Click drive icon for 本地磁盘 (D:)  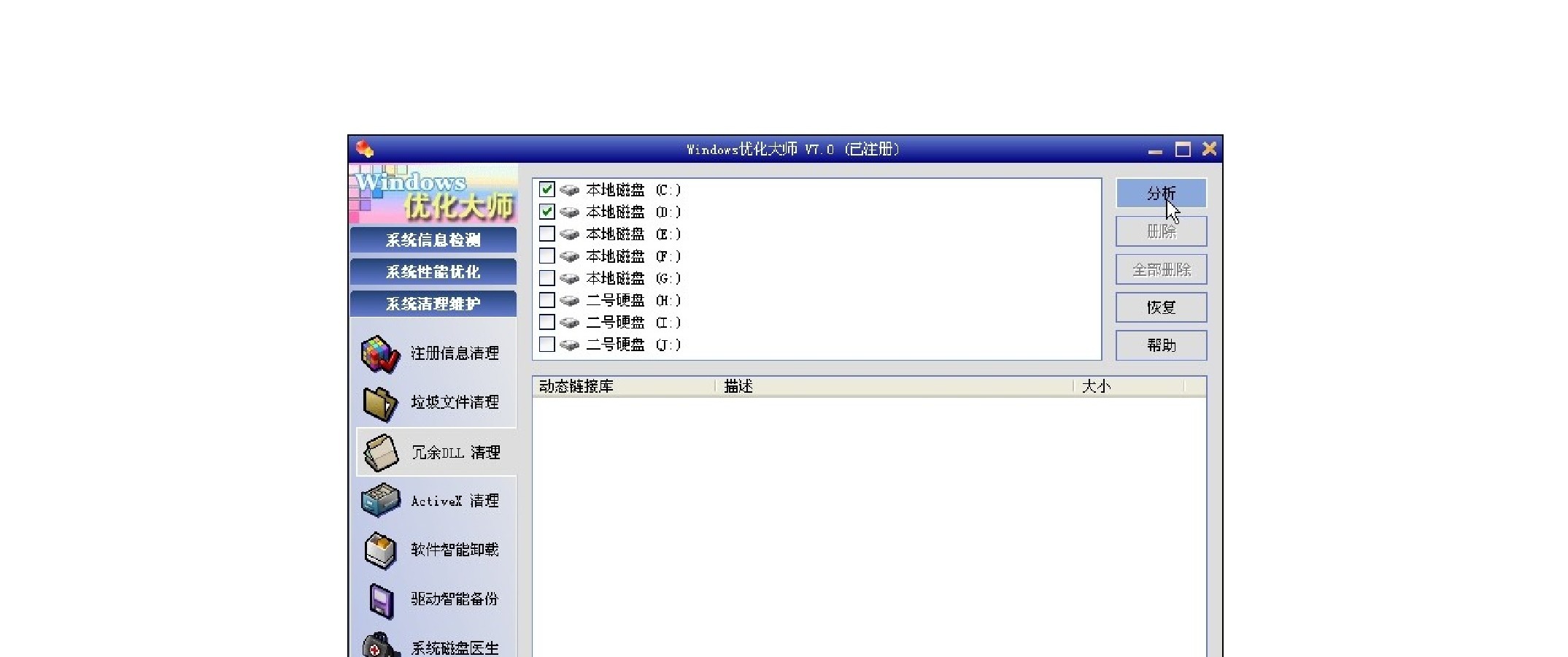[569, 212]
